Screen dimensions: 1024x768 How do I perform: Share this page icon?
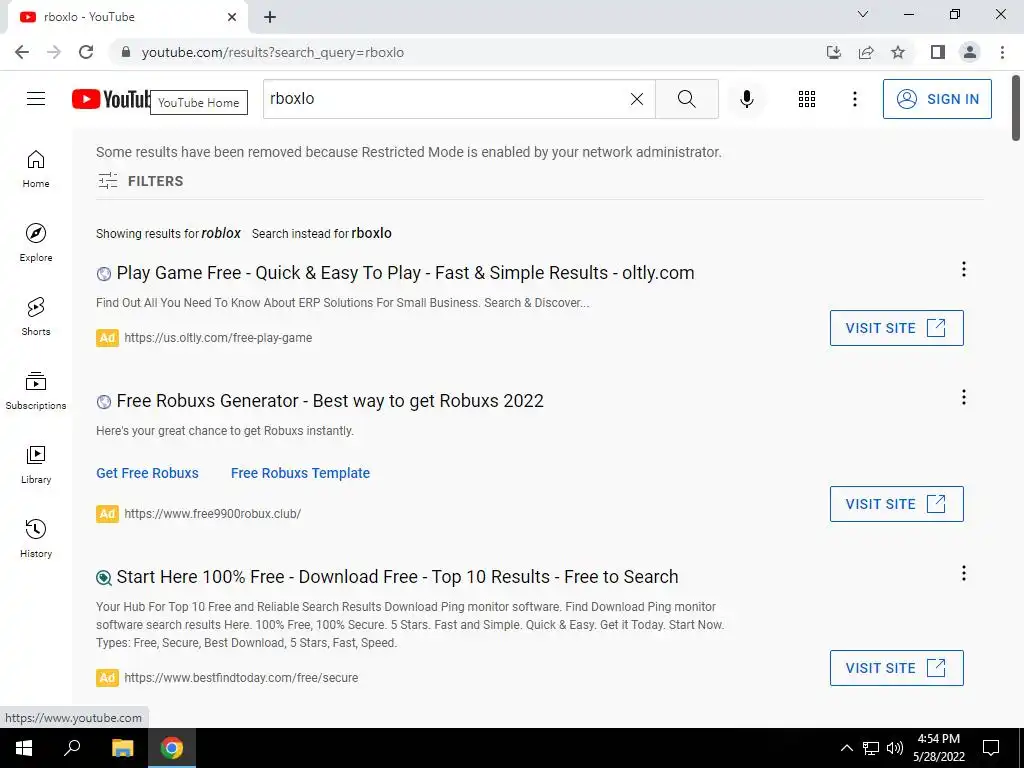click(x=866, y=52)
